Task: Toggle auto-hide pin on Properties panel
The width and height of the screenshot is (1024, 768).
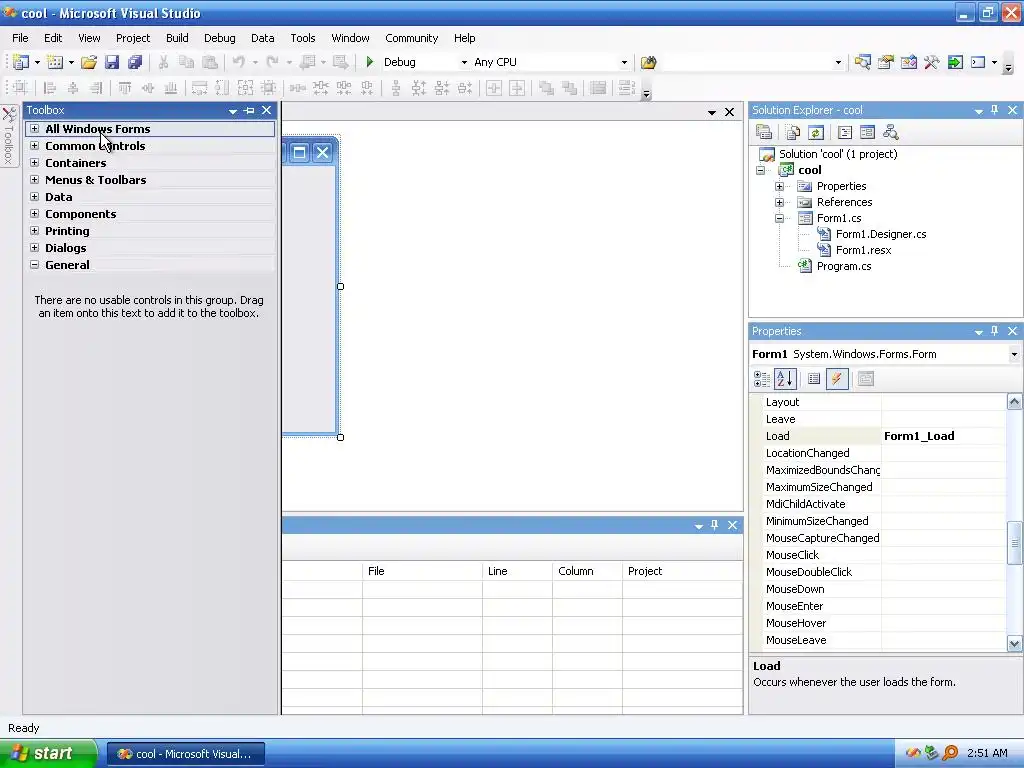Action: tap(994, 331)
